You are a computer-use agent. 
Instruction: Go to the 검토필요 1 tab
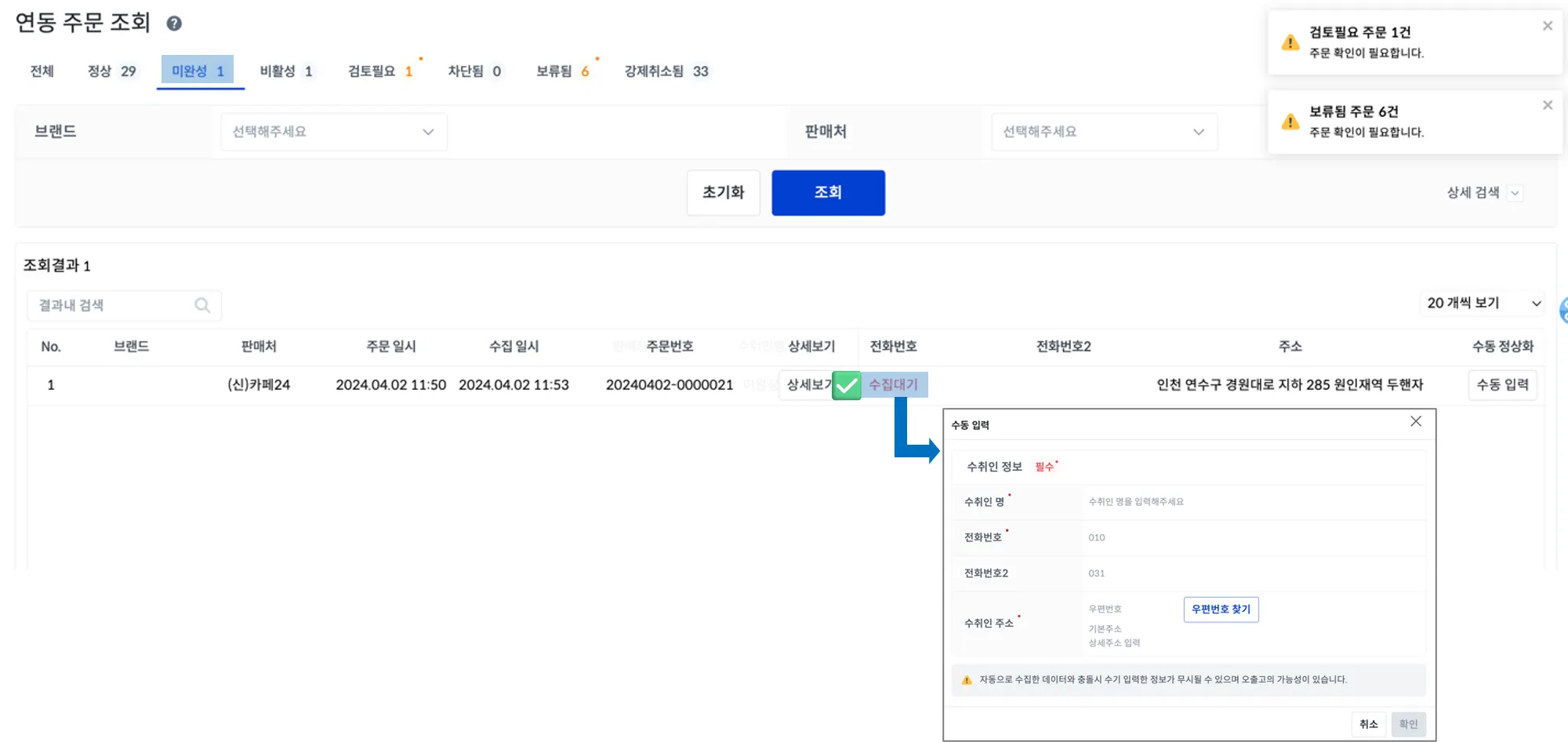380,71
